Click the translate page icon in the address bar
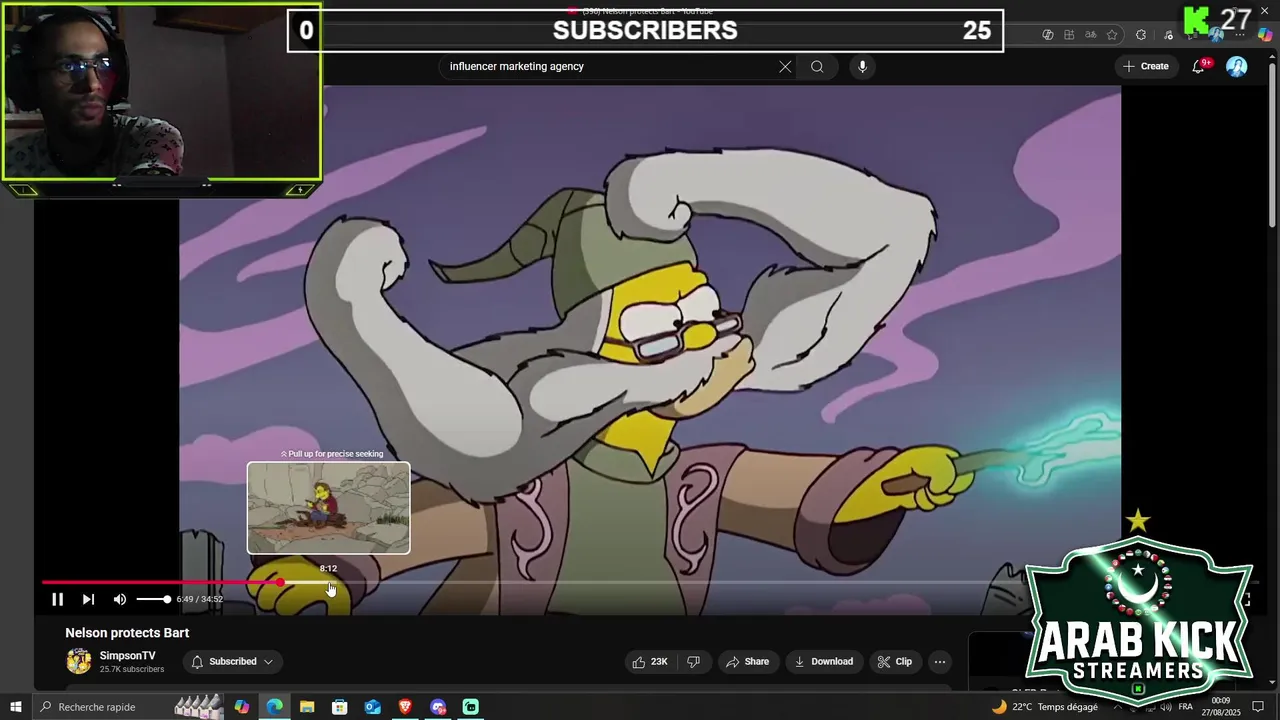This screenshot has height=720, width=1280. [1091, 35]
